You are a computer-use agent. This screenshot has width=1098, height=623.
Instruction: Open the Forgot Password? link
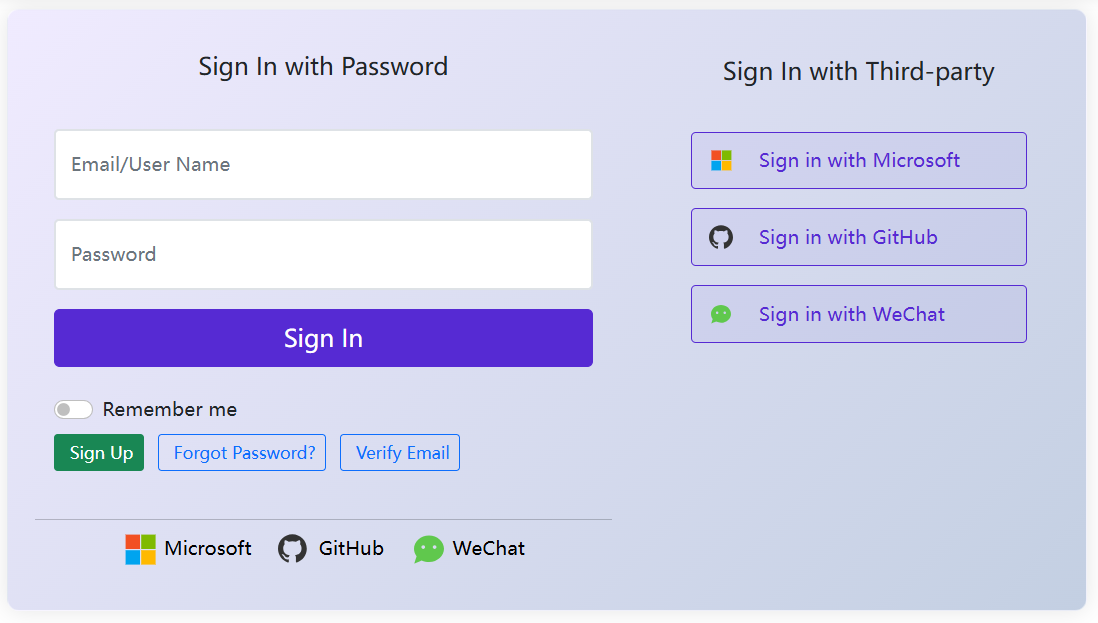(242, 453)
